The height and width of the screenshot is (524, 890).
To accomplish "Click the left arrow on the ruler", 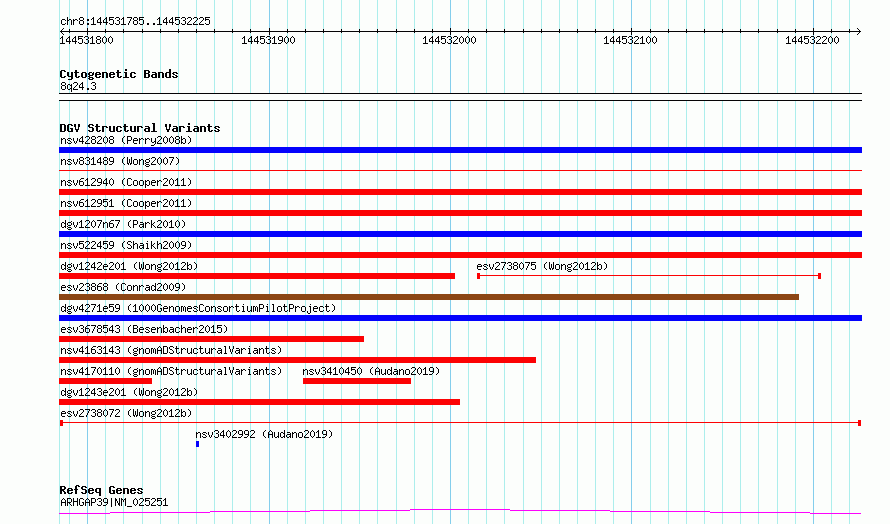I will [x=62, y=31].
